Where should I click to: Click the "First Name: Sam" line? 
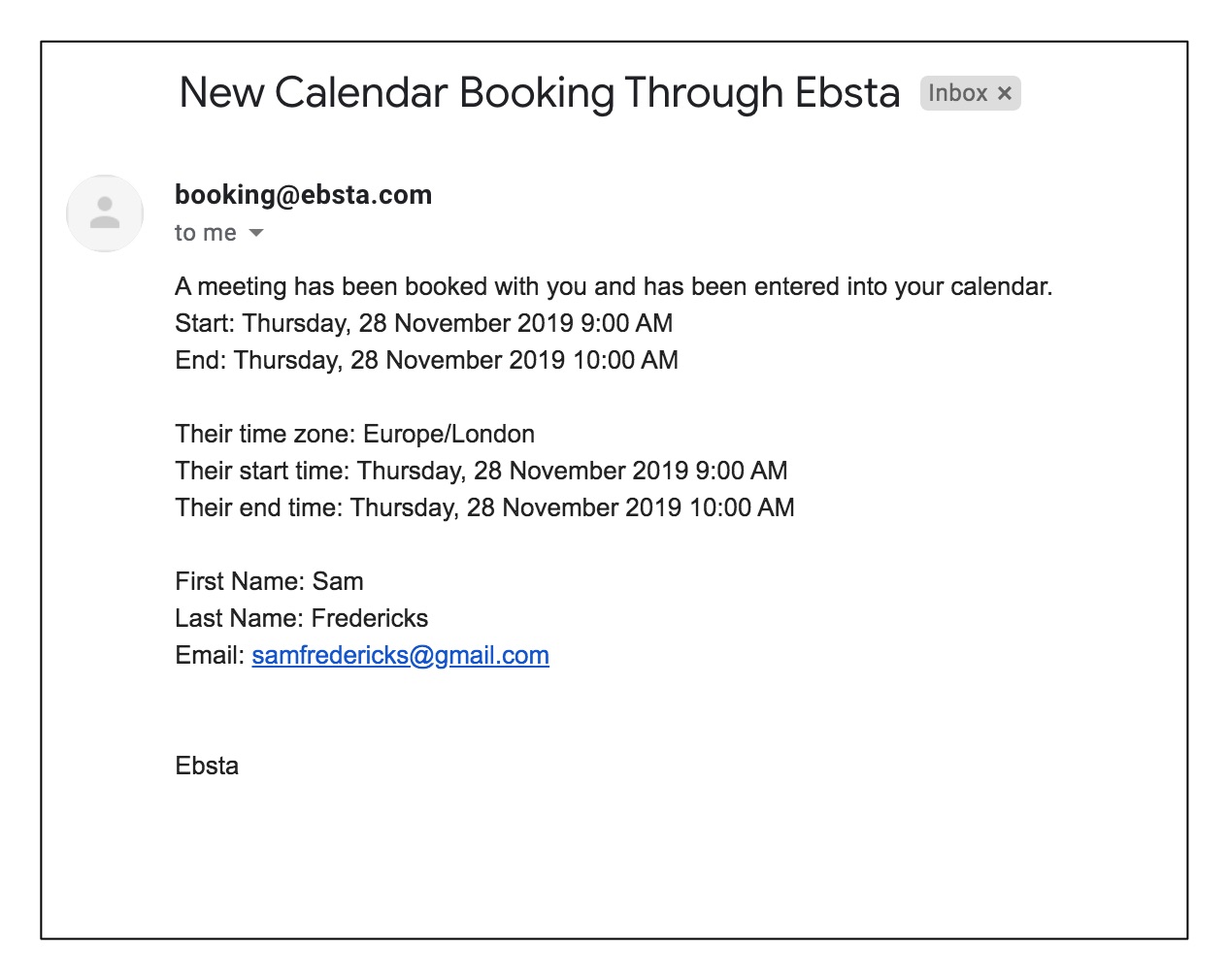[269, 582]
